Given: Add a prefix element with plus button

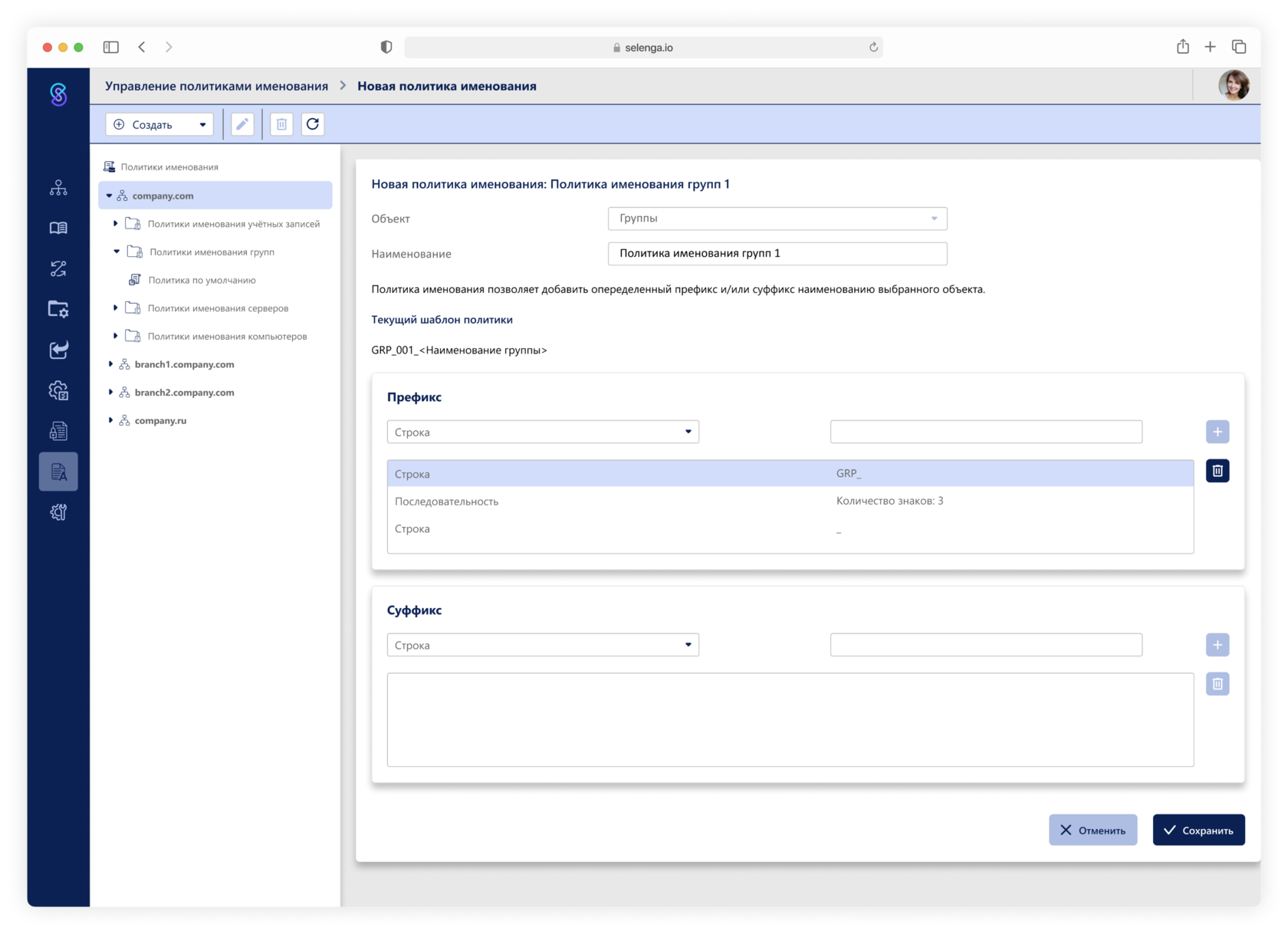Looking at the screenshot, I should pos(1217,432).
